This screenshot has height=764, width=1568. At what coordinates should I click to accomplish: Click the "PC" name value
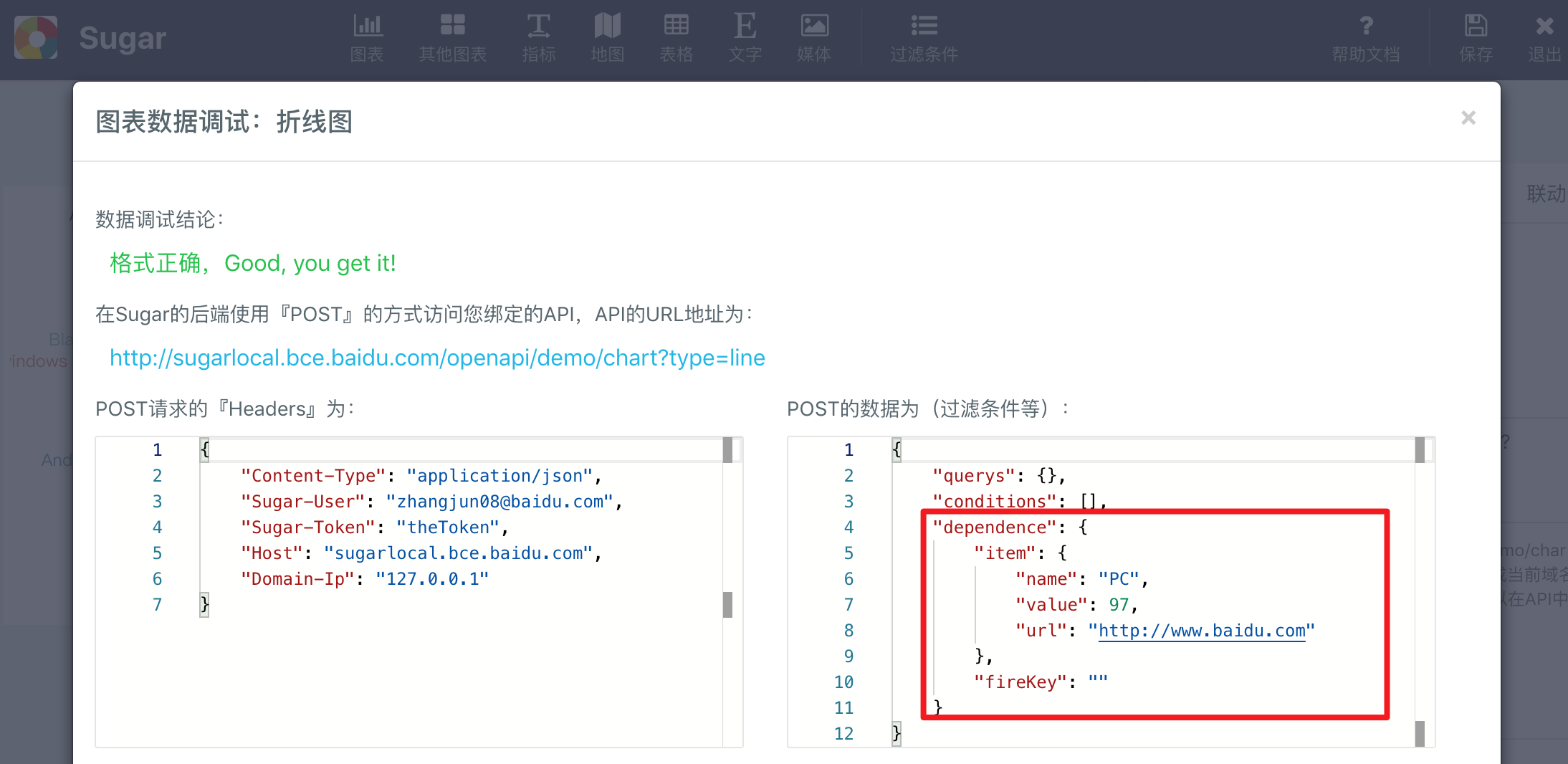pyautogui.click(x=1119, y=579)
